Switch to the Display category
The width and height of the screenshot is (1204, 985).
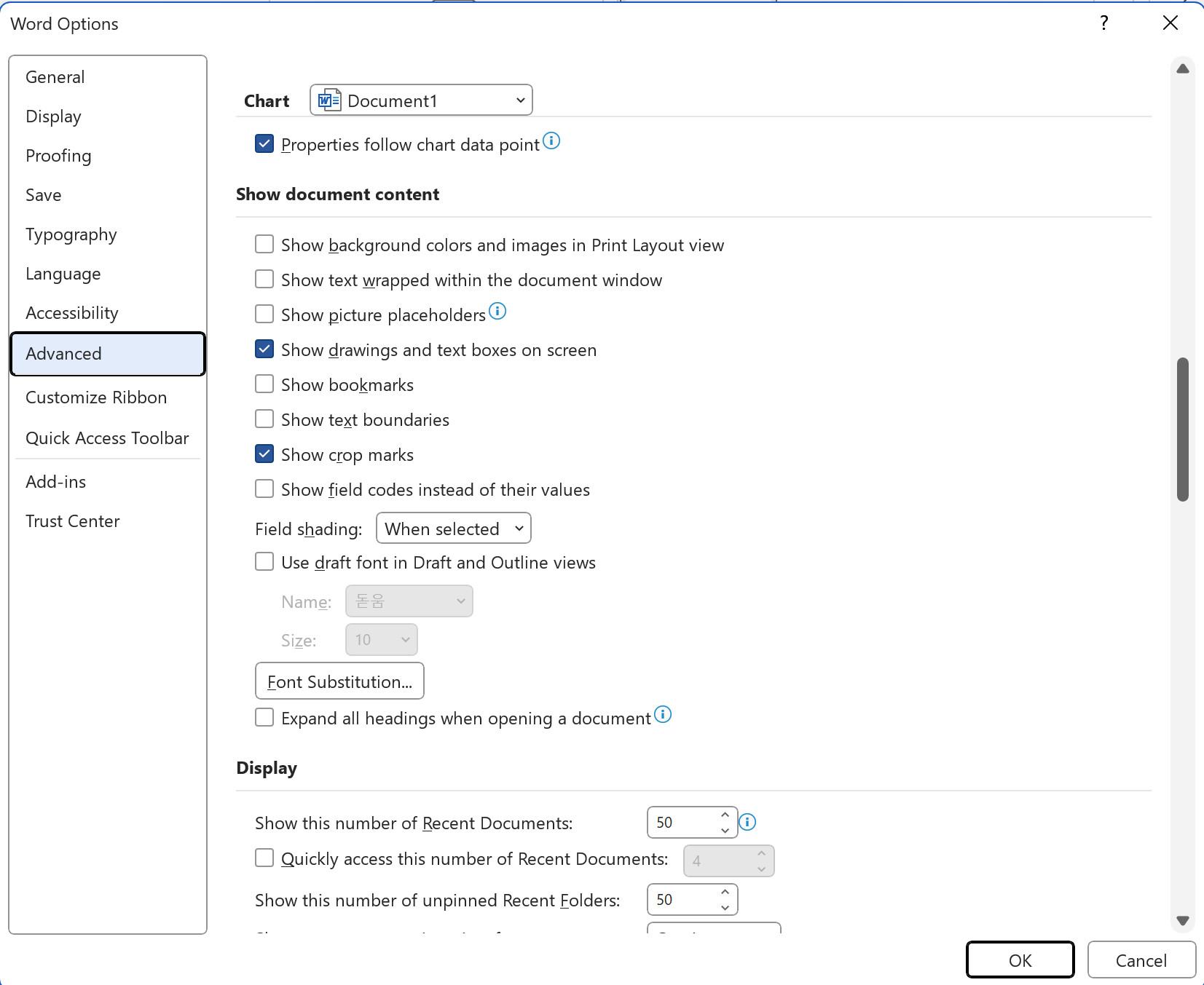click(108, 116)
